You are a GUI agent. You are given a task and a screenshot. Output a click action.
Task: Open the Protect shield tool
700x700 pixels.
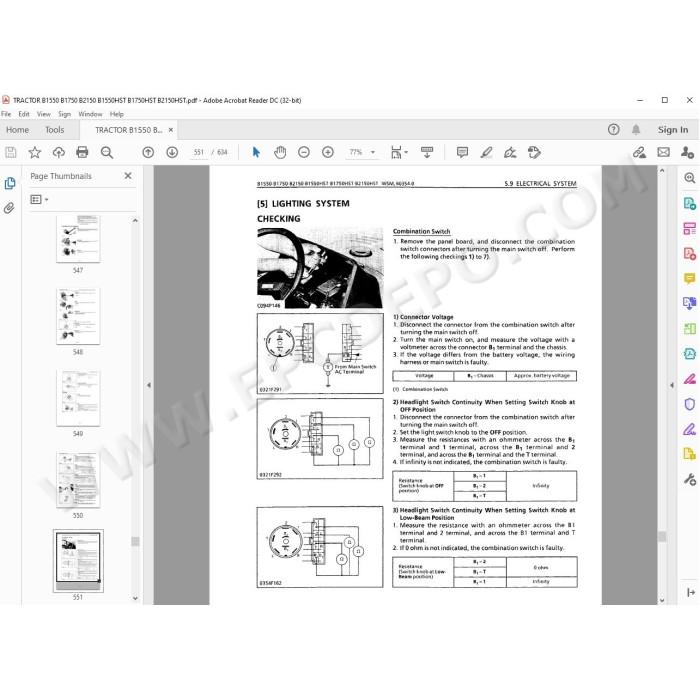[690, 404]
